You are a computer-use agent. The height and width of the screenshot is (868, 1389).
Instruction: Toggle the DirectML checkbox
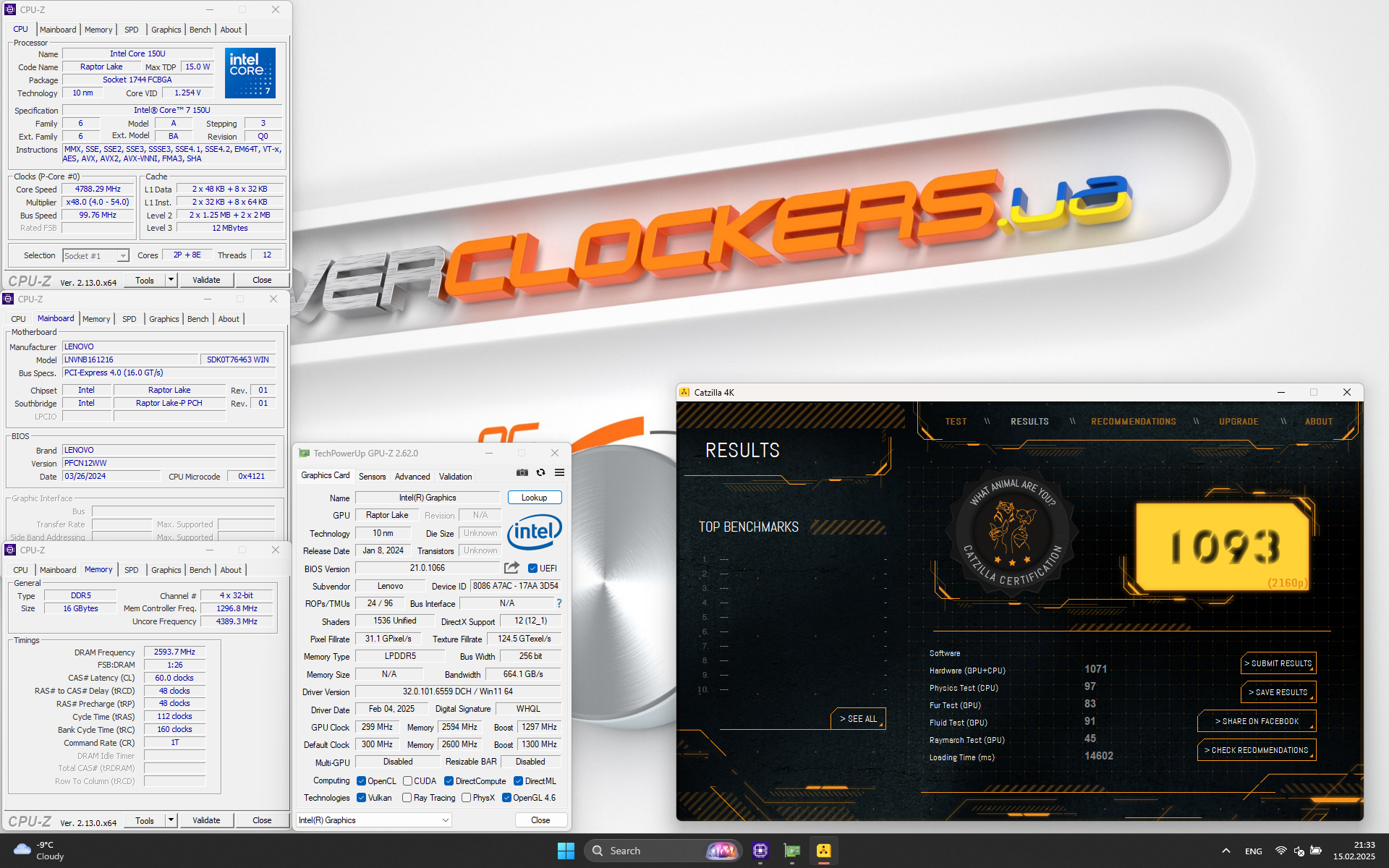coord(518,781)
